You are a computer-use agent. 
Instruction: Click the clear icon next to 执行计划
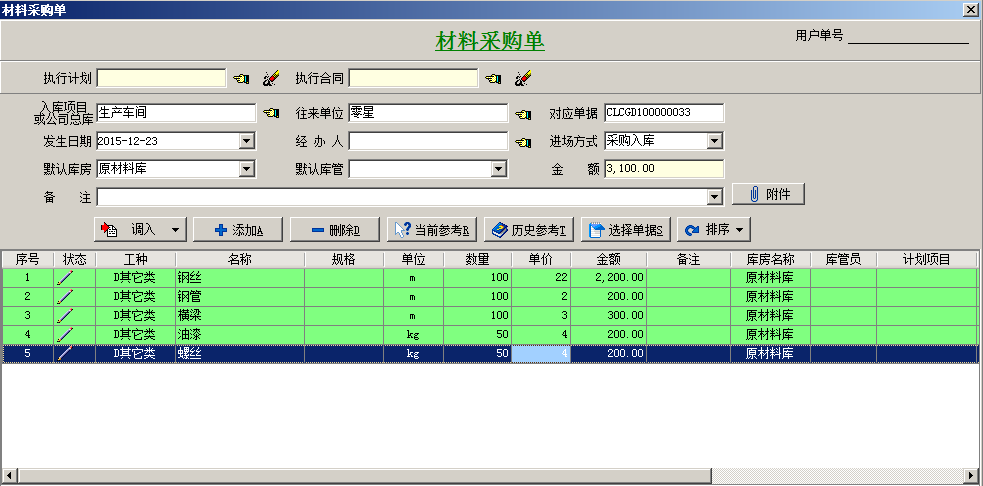(270, 78)
